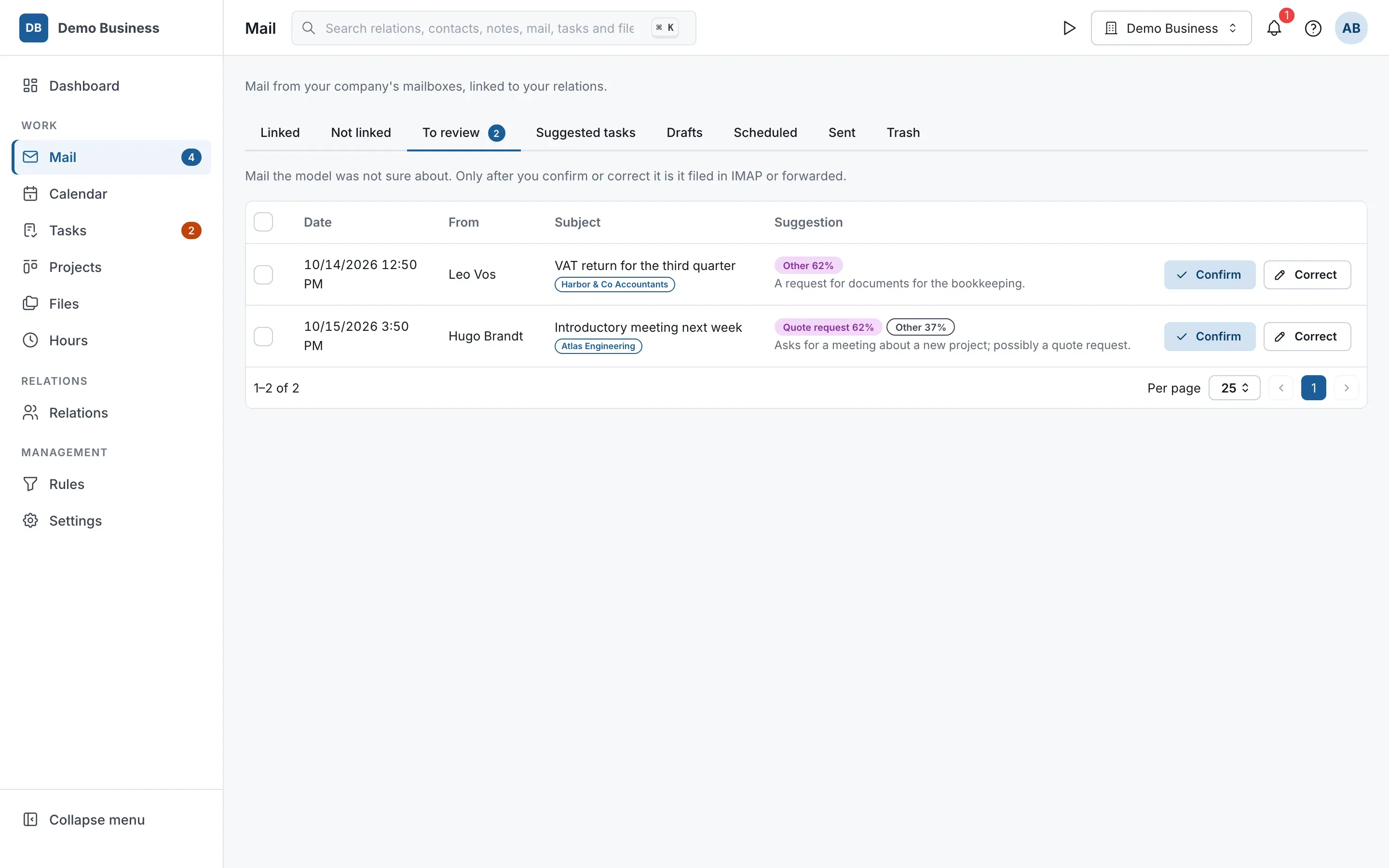
Task: Click the search relations input field
Action: 493,28
